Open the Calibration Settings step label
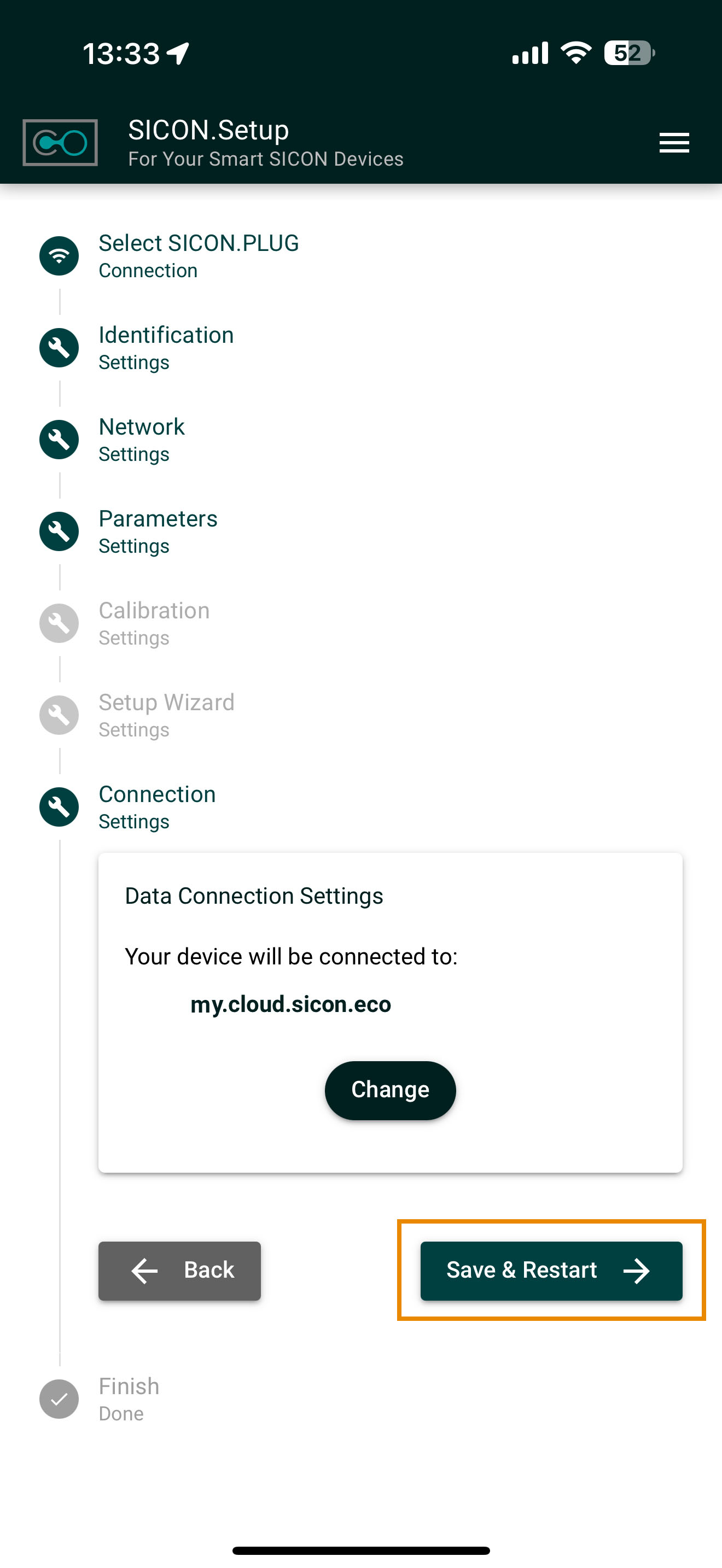722x1568 pixels. click(x=154, y=623)
